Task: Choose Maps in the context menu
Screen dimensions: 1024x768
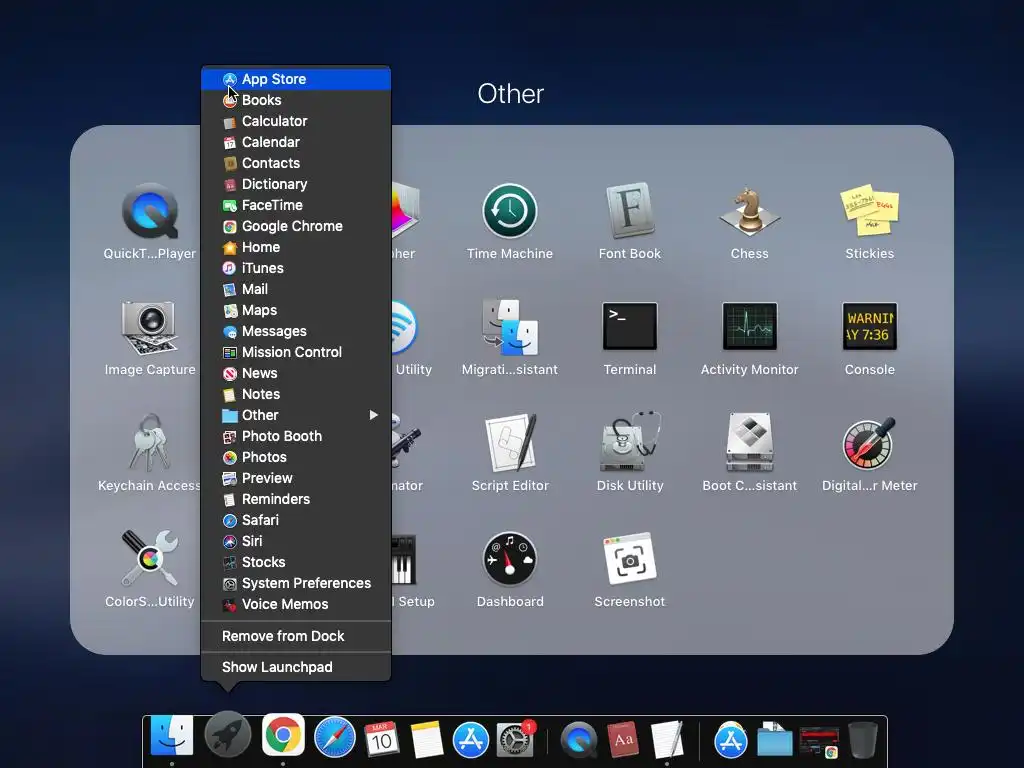Action: click(296, 310)
